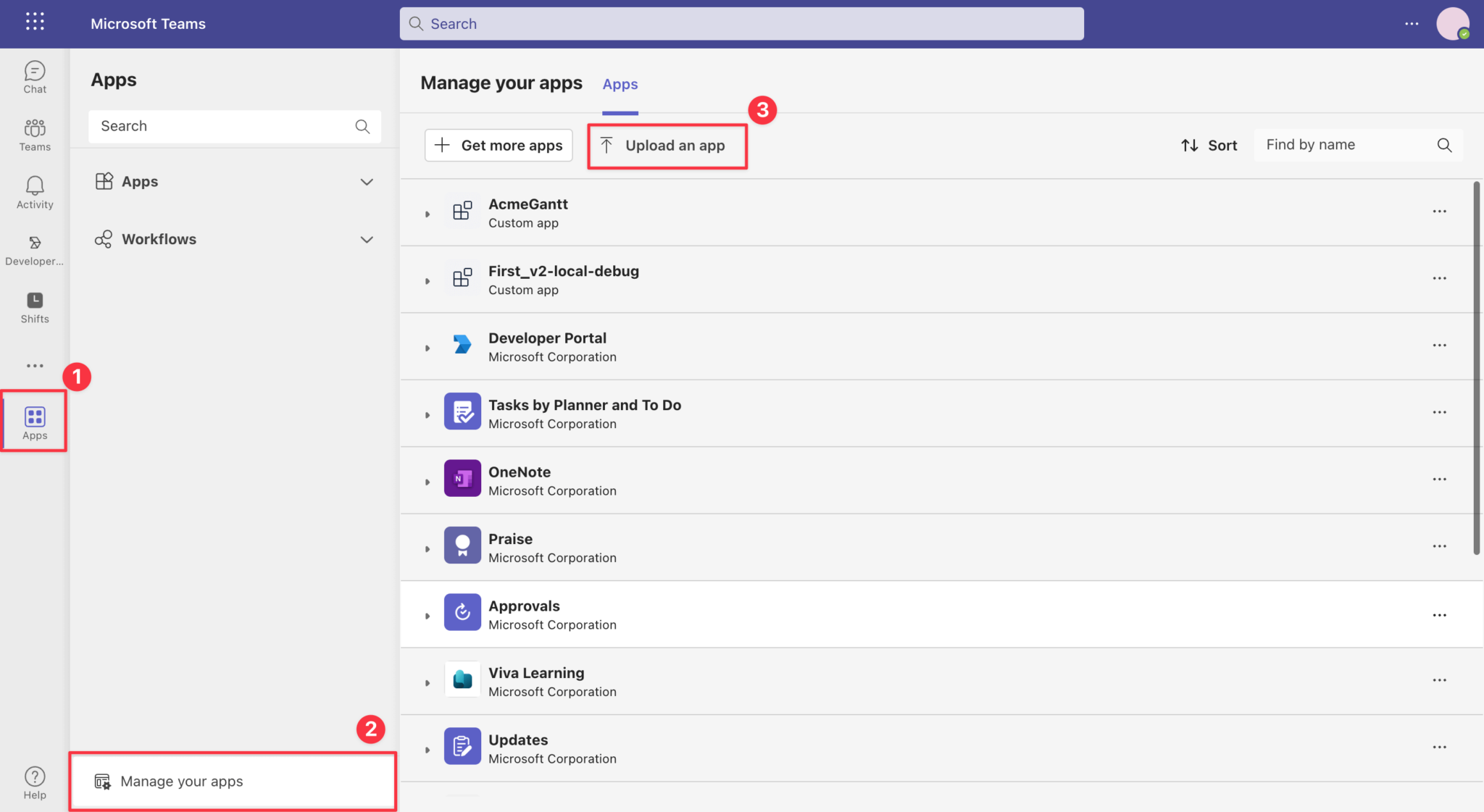The image size is (1484, 812).
Task: Click the Developer Portal app icon
Action: (x=462, y=344)
